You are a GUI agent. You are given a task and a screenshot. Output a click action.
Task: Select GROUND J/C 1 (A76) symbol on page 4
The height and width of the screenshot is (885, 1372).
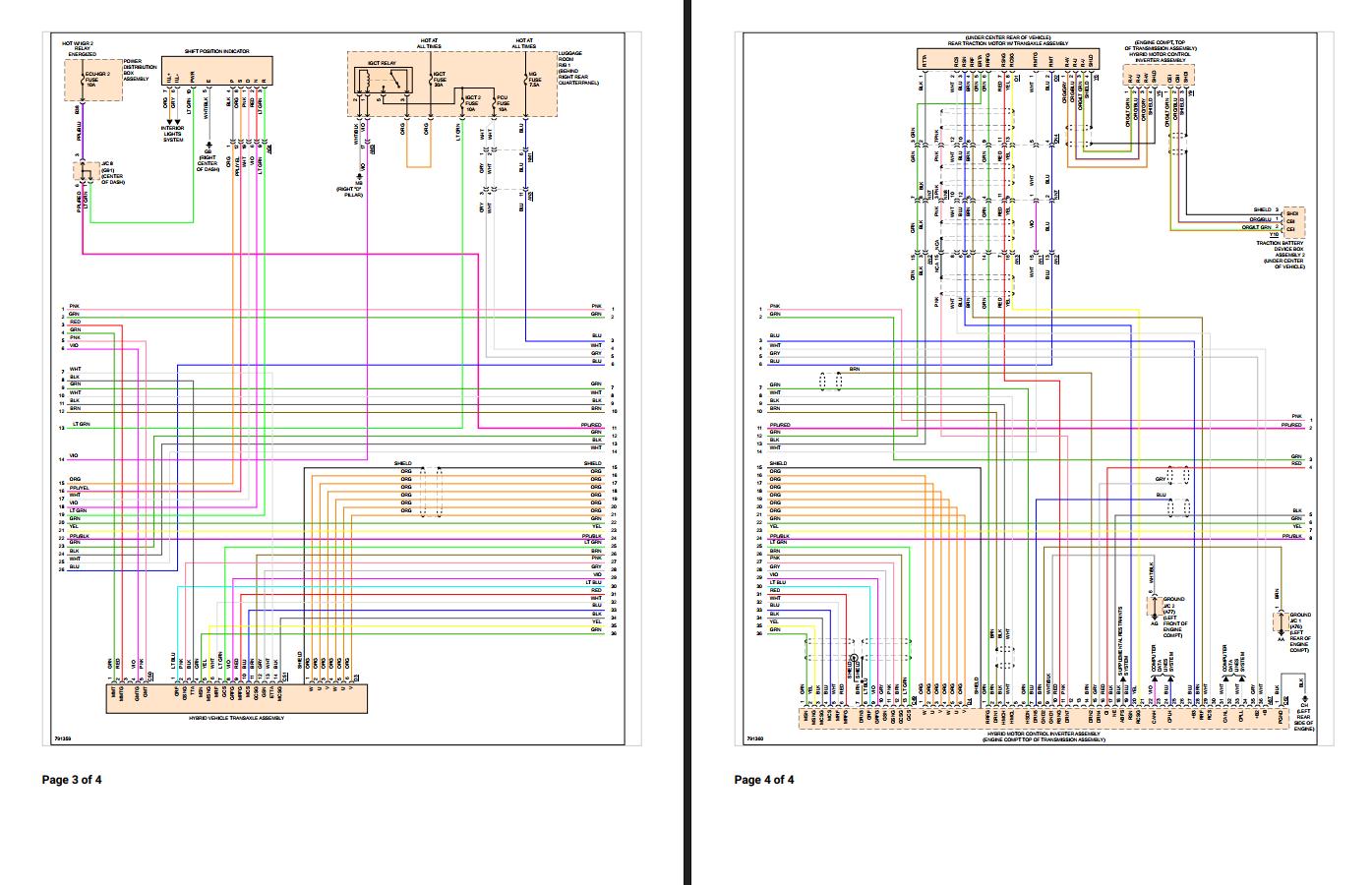coord(1282,622)
